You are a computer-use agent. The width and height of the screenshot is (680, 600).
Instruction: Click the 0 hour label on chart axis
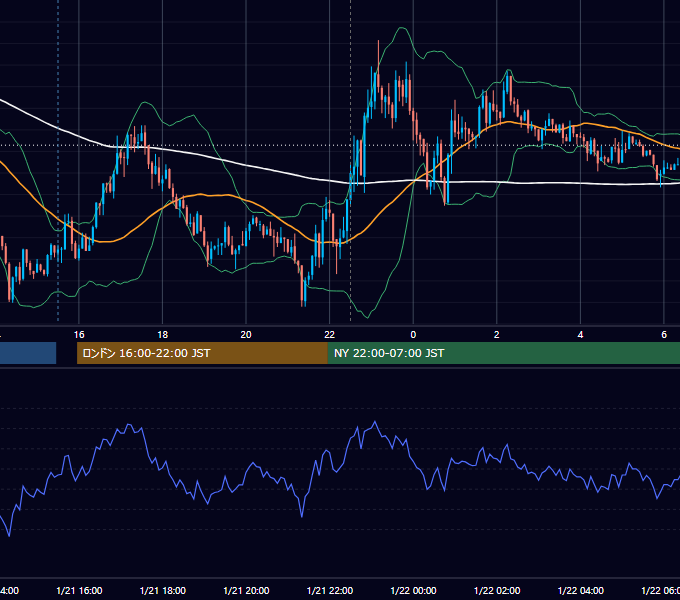pos(413,335)
